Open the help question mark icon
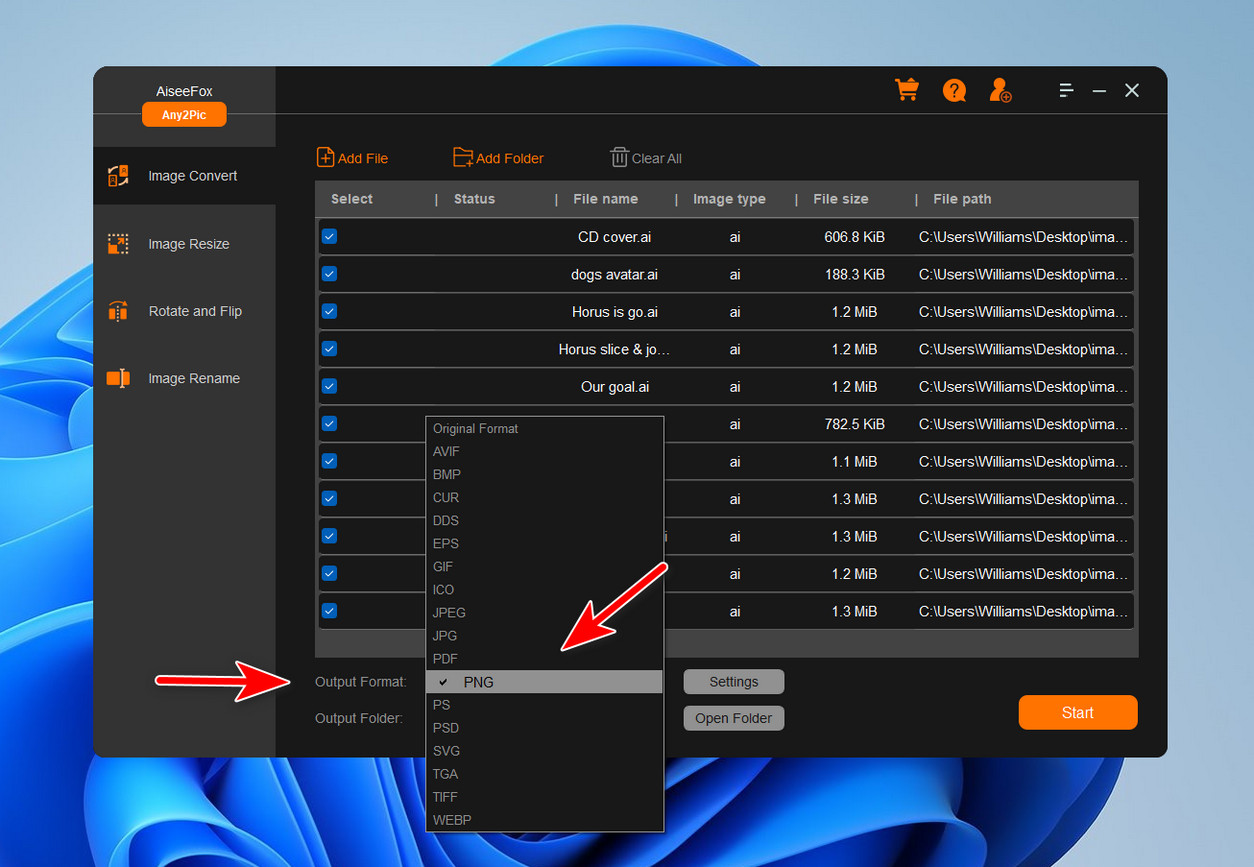Viewport: 1254px width, 867px height. coord(954,91)
